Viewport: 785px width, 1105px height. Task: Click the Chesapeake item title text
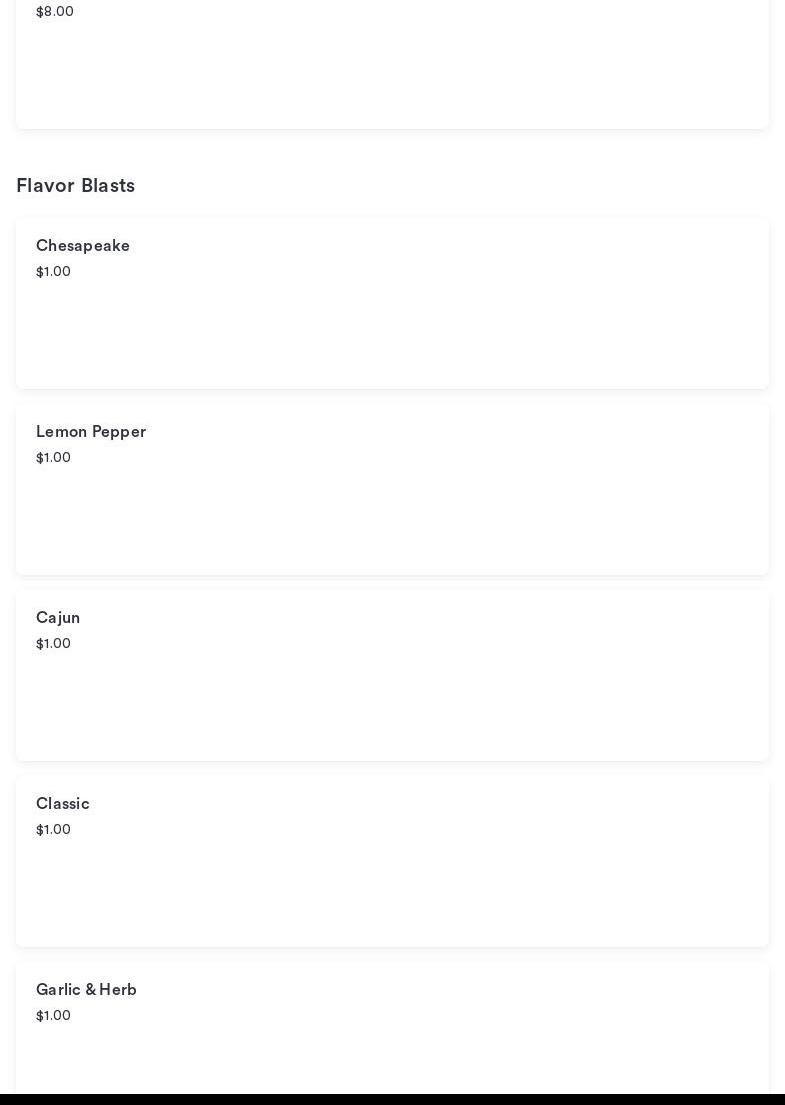click(x=82, y=246)
